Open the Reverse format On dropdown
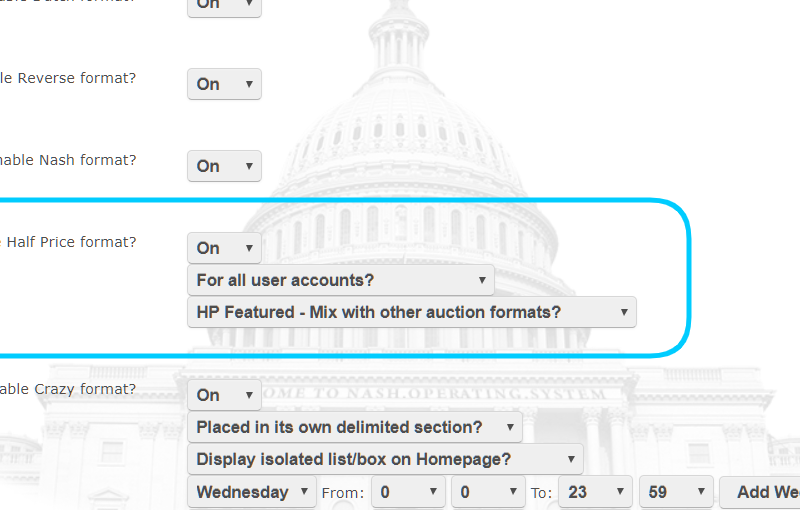 [224, 84]
